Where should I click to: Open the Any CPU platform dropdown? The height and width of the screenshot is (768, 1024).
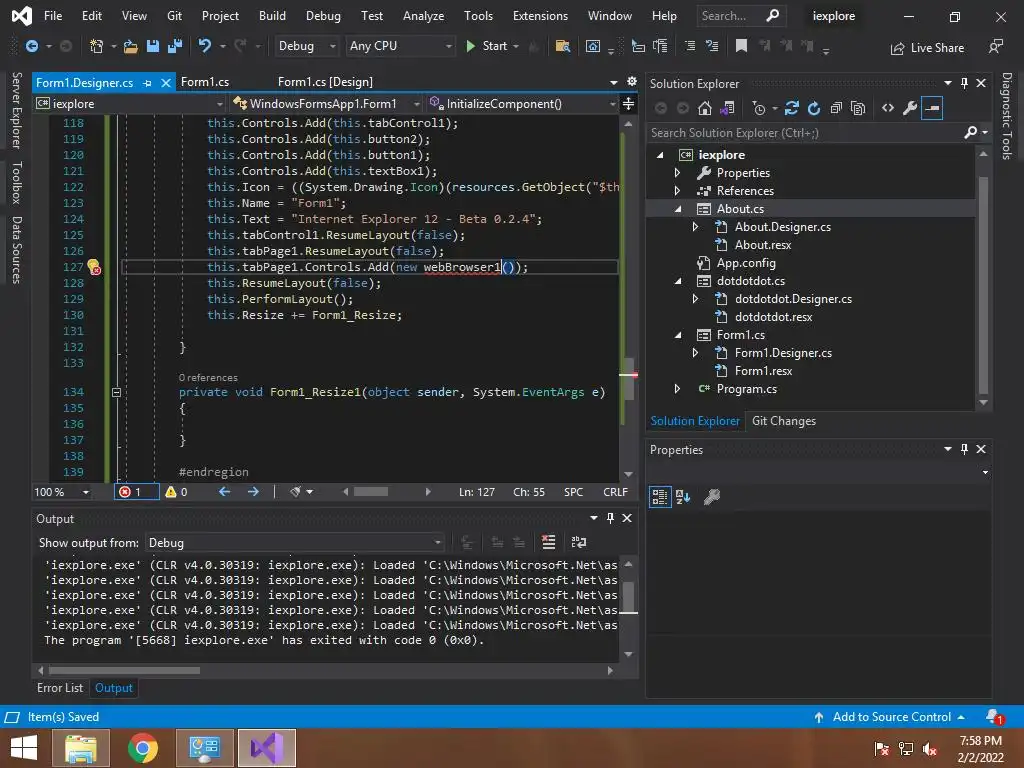click(x=398, y=46)
